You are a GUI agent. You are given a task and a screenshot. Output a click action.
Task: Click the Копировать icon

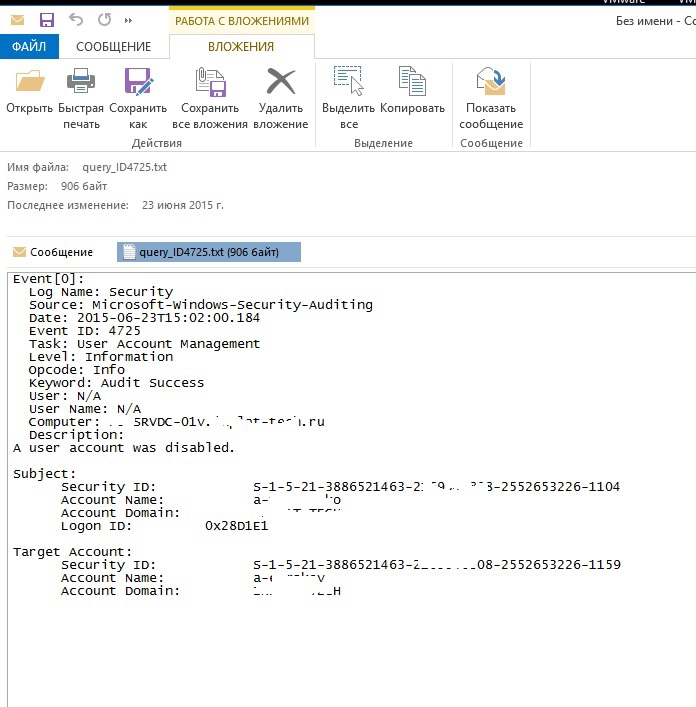click(412, 84)
